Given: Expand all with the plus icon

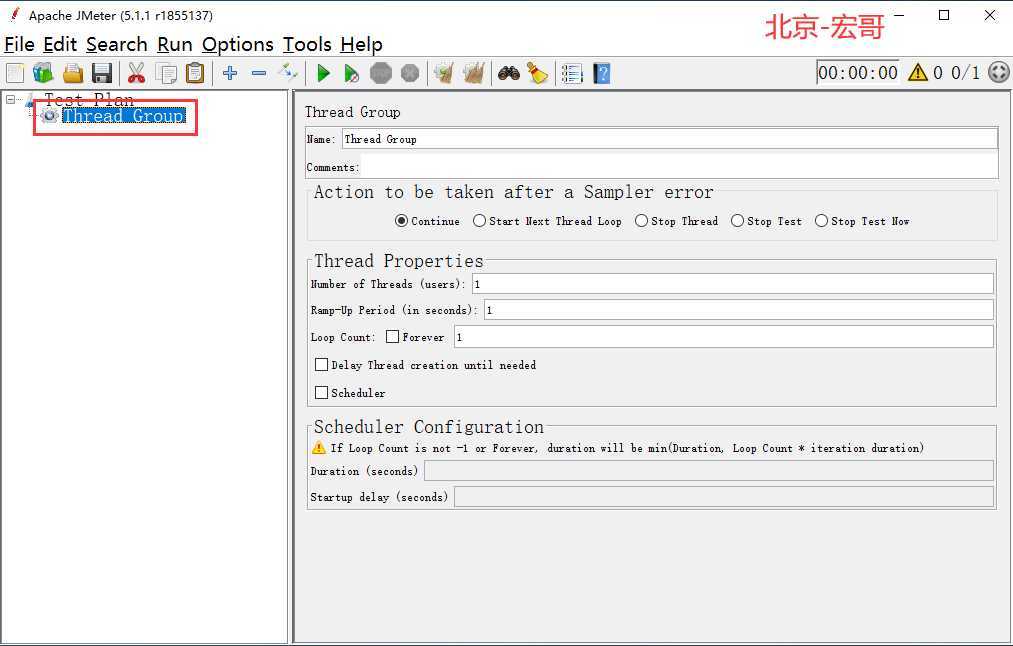Looking at the screenshot, I should [x=229, y=73].
